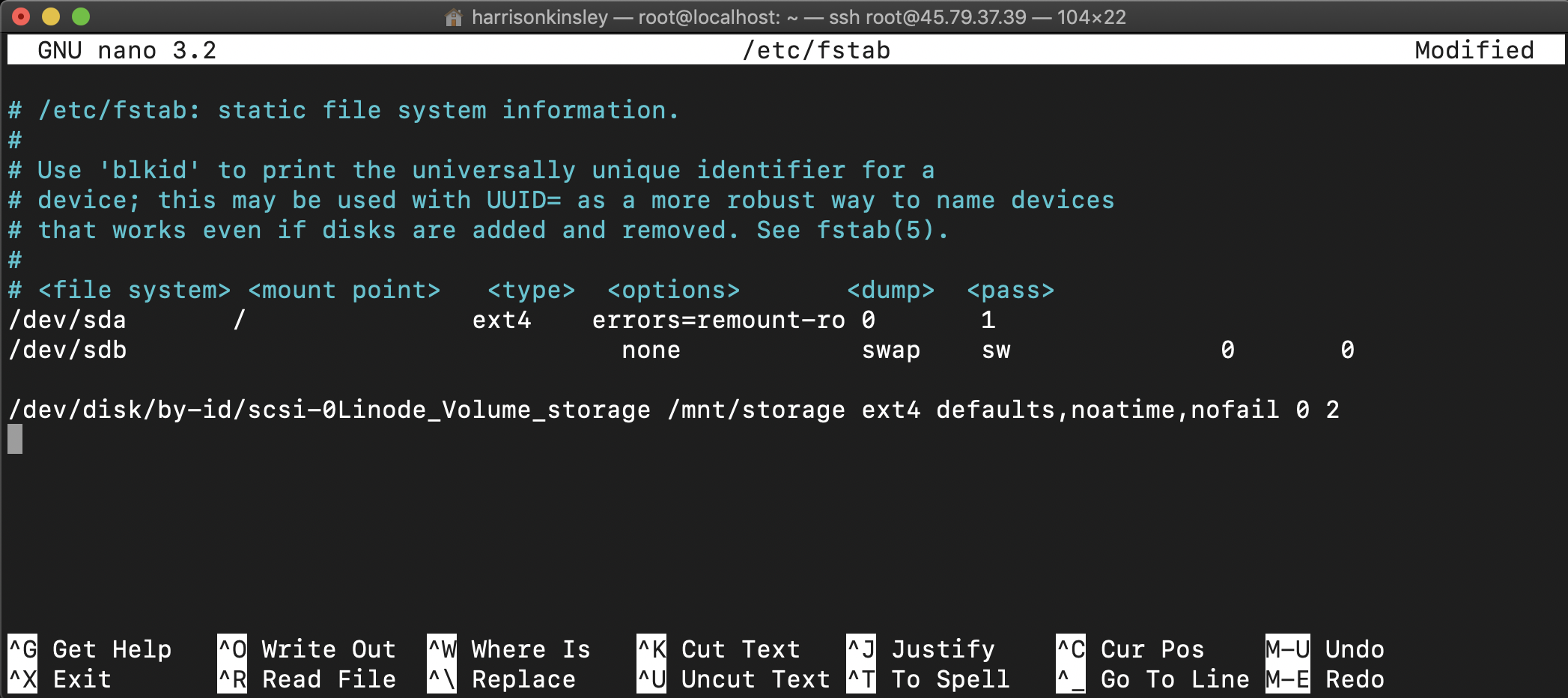Click the Go To Line shortcut
This screenshot has width=1568, height=698.
[1152, 679]
